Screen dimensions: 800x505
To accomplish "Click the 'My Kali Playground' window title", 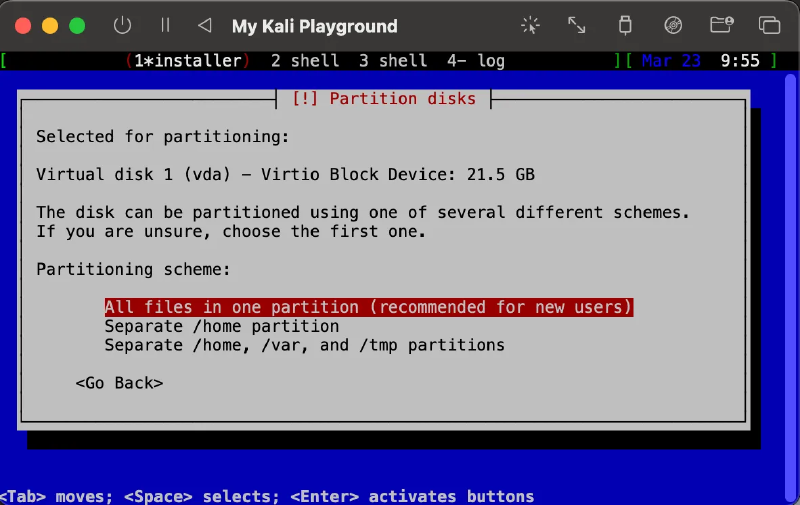I will pyautogui.click(x=314, y=27).
